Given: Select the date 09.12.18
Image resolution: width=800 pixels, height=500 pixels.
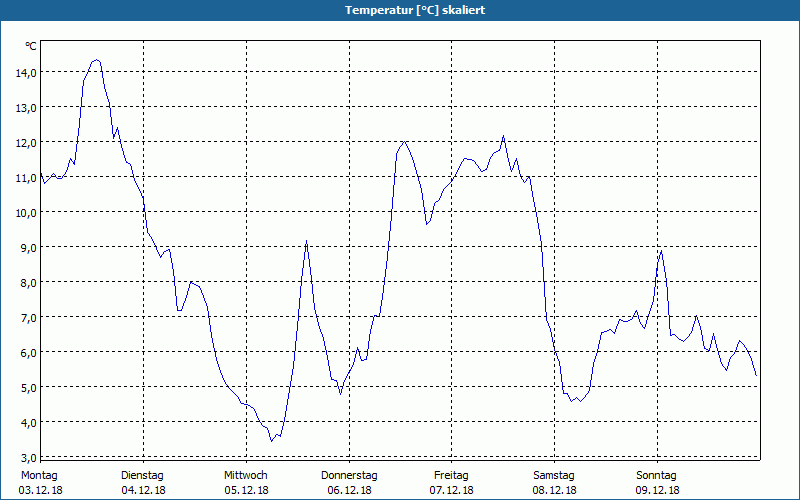Looking at the screenshot, I should 657,490.
